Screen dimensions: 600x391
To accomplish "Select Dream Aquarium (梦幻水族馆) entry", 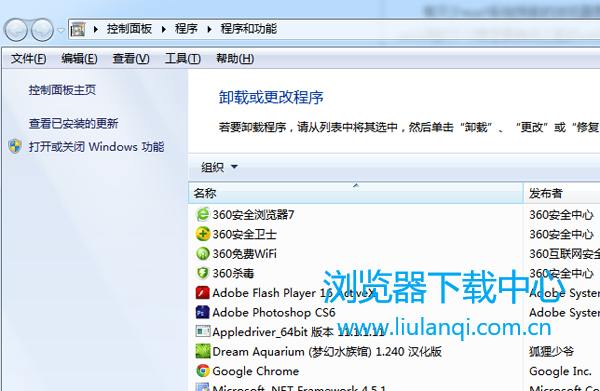I will 327,352.
